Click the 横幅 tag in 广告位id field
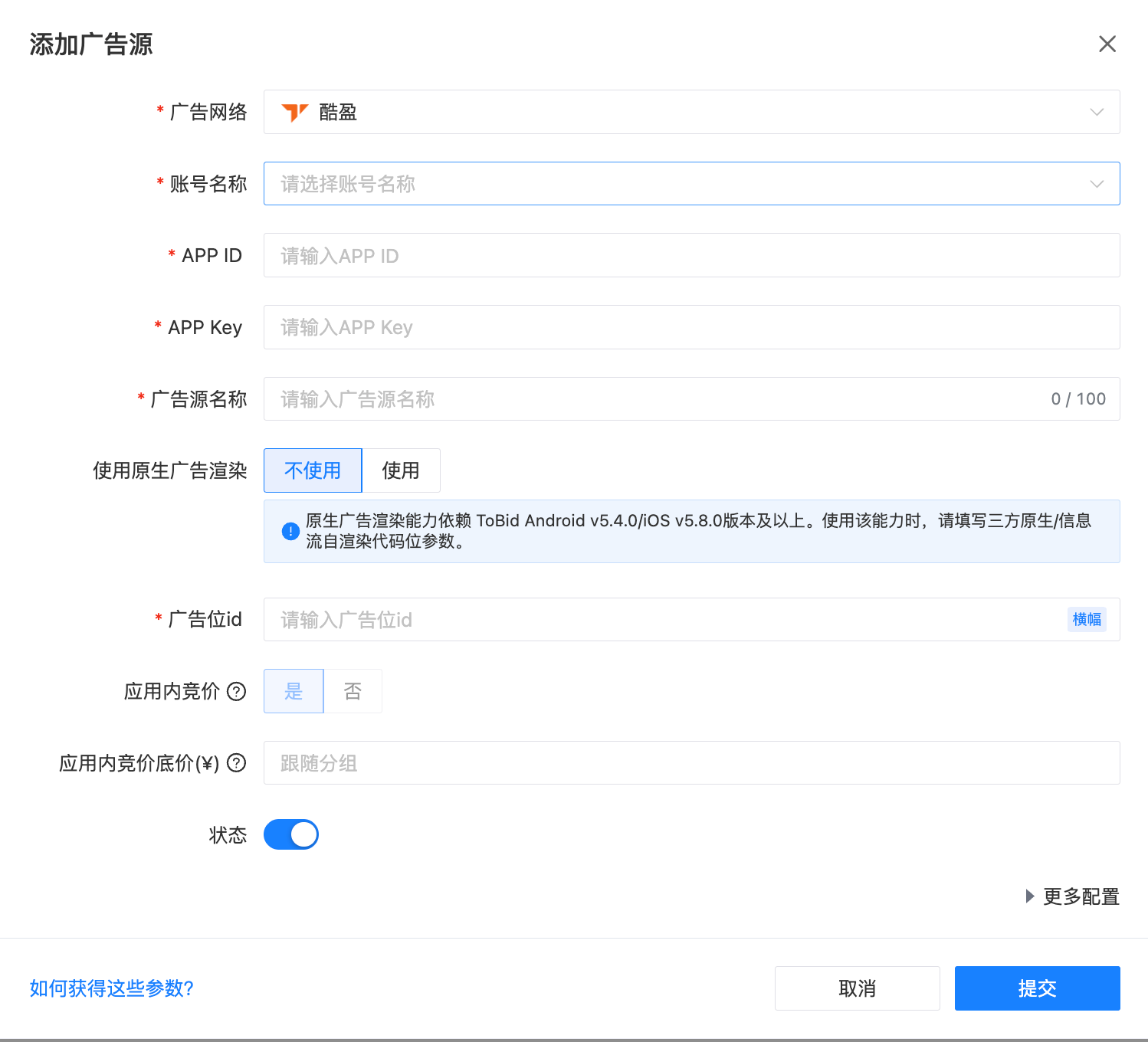The width and height of the screenshot is (1148, 1042). [x=1087, y=619]
